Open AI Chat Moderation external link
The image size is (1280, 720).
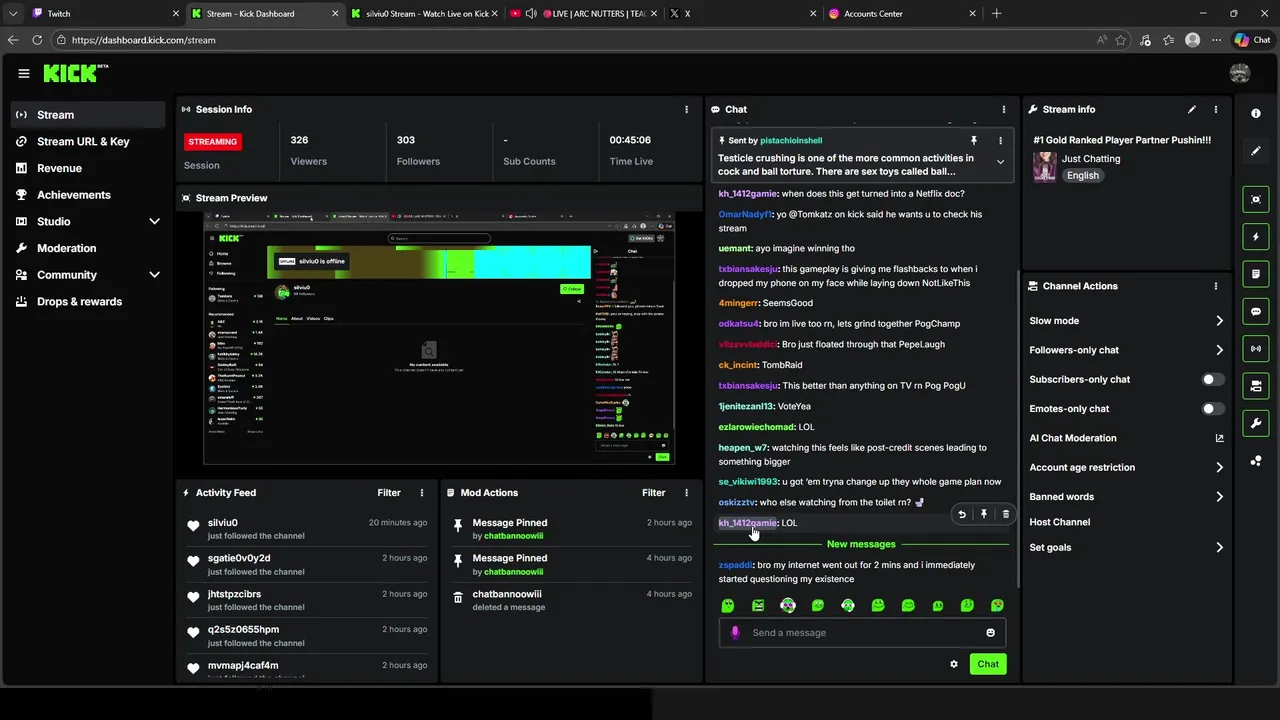tap(1219, 438)
